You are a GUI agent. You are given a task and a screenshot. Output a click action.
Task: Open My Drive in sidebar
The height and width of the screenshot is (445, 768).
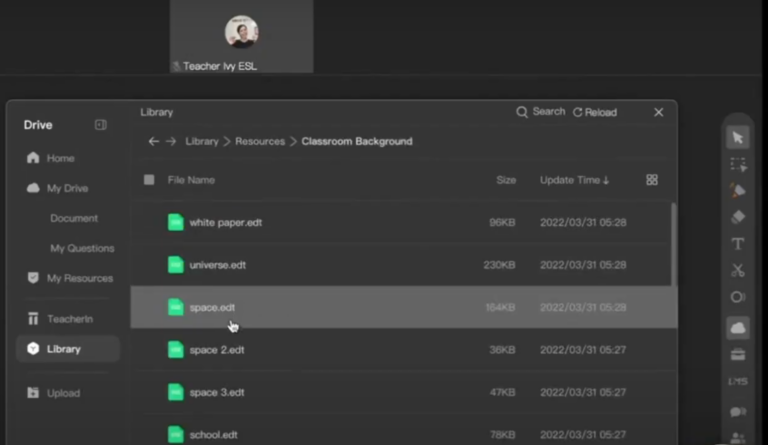tap(67, 188)
